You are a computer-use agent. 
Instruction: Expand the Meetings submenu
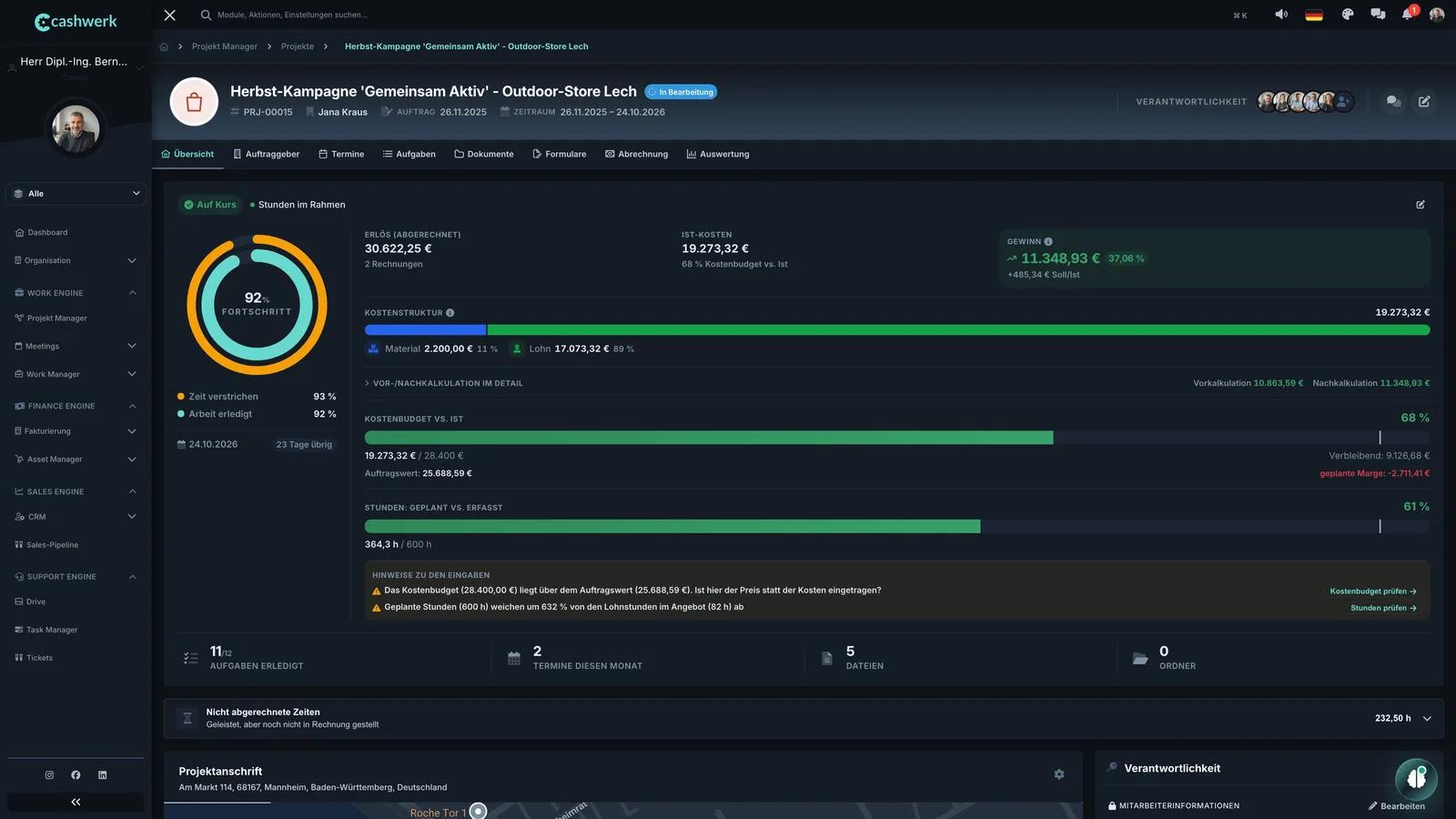[x=76, y=347]
